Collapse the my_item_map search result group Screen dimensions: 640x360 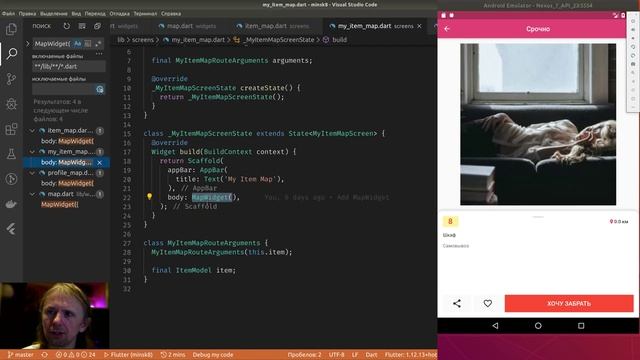click(x=32, y=152)
